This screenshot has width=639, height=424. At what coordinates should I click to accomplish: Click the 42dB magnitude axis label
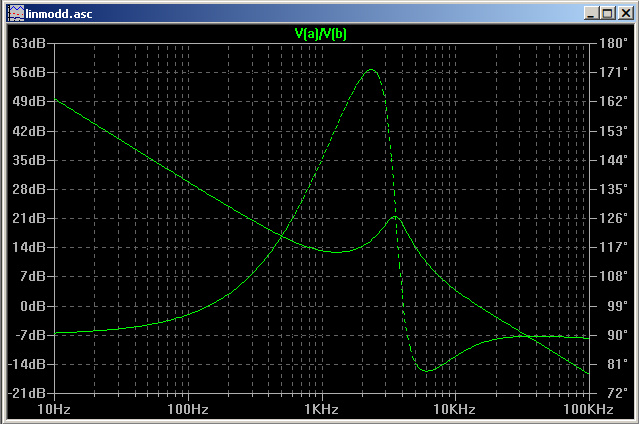coord(29,131)
